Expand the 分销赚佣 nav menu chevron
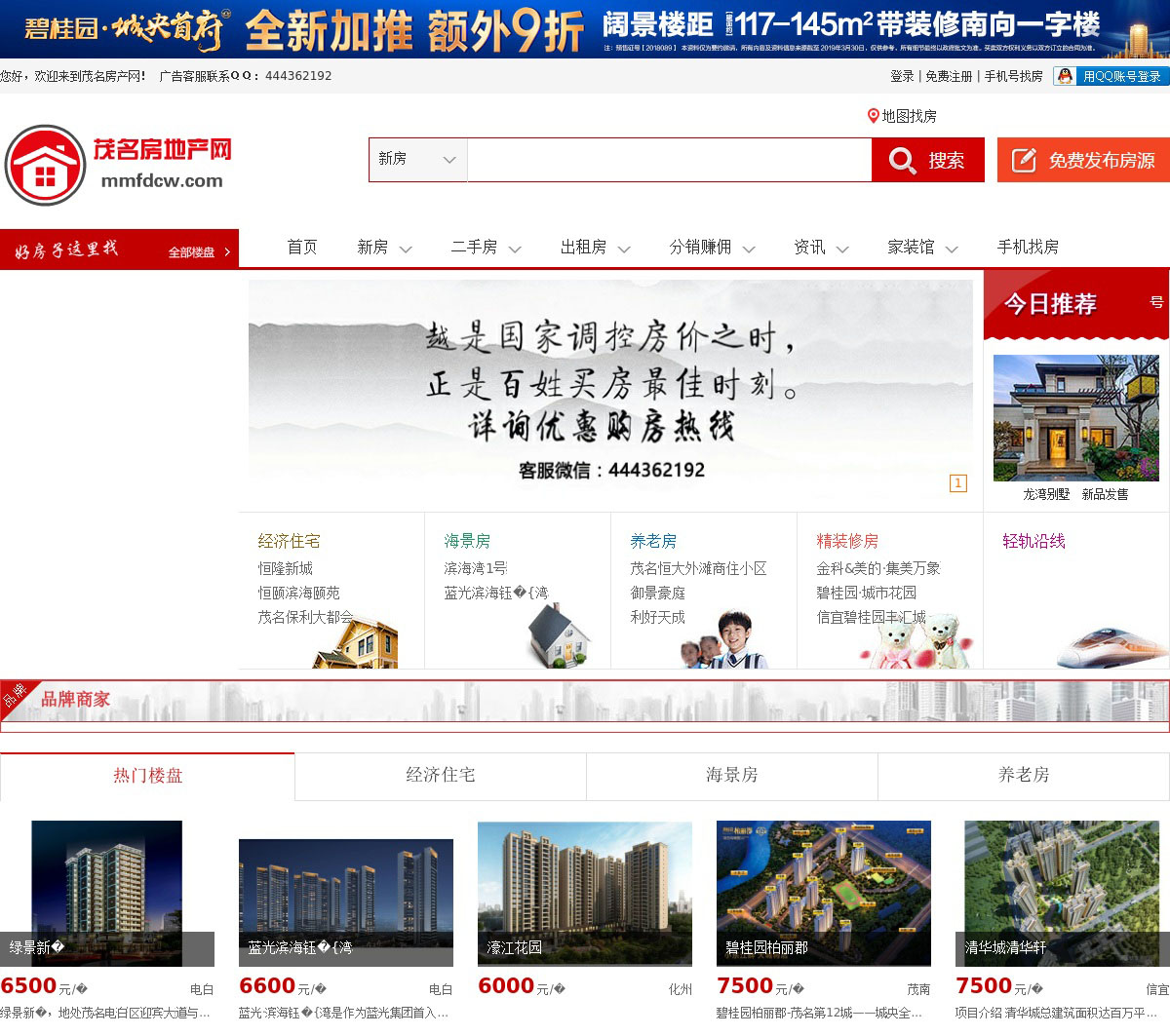The image size is (1170, 1036). (x=749, y=249)
